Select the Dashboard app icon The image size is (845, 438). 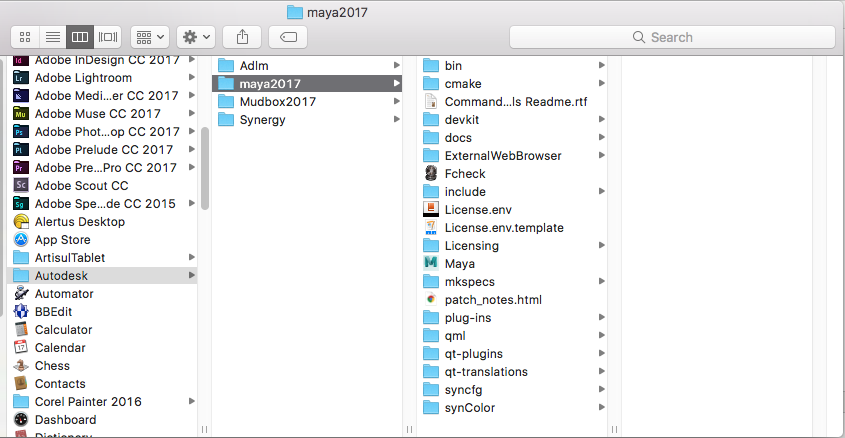20,420
